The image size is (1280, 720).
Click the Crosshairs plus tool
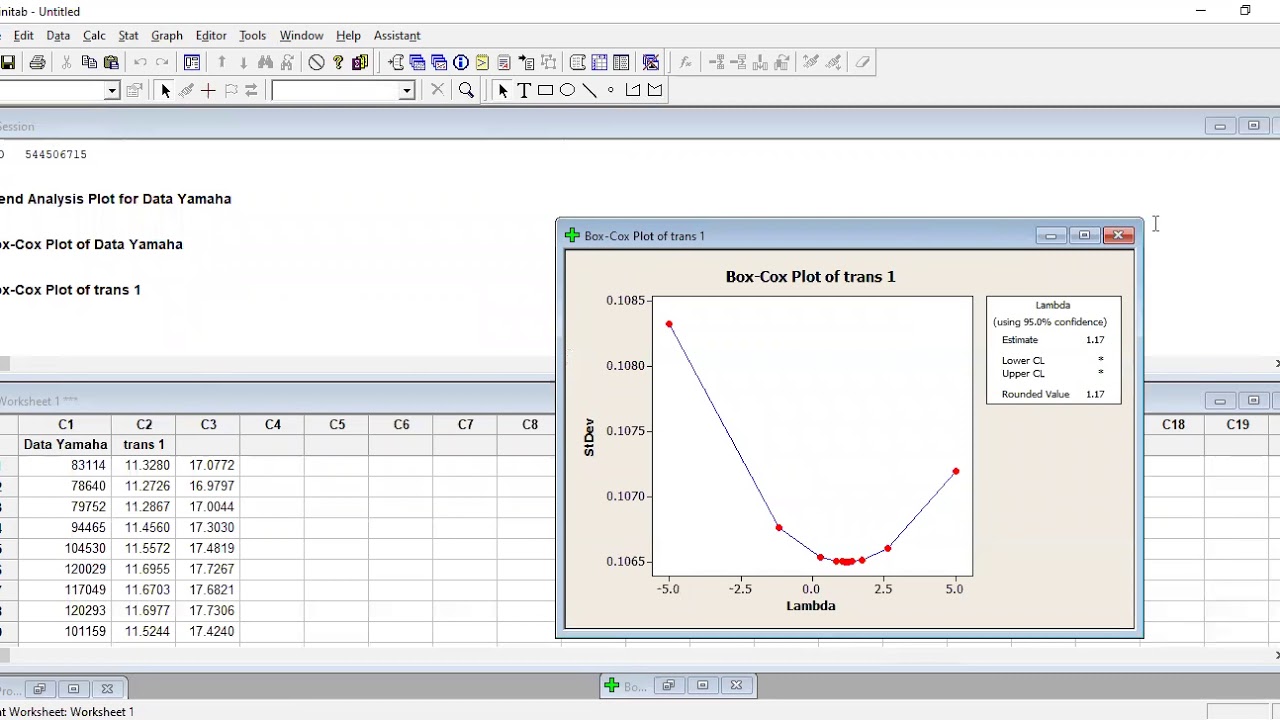[208, 90]
